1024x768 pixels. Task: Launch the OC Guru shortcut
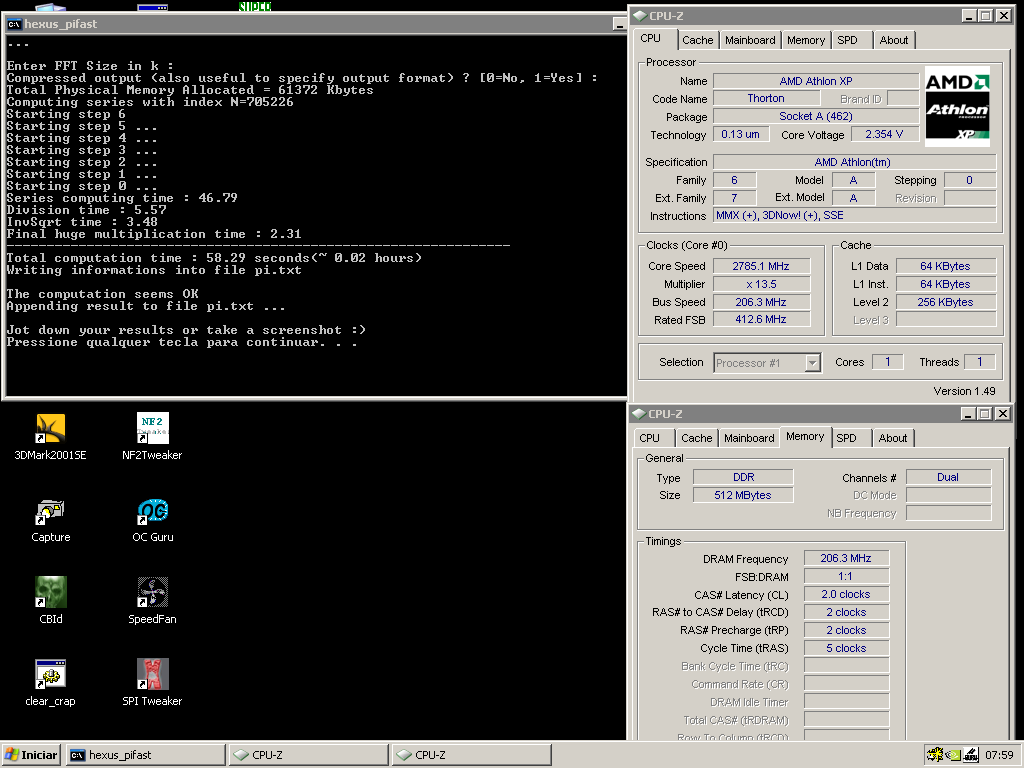[x=153, y=520]
